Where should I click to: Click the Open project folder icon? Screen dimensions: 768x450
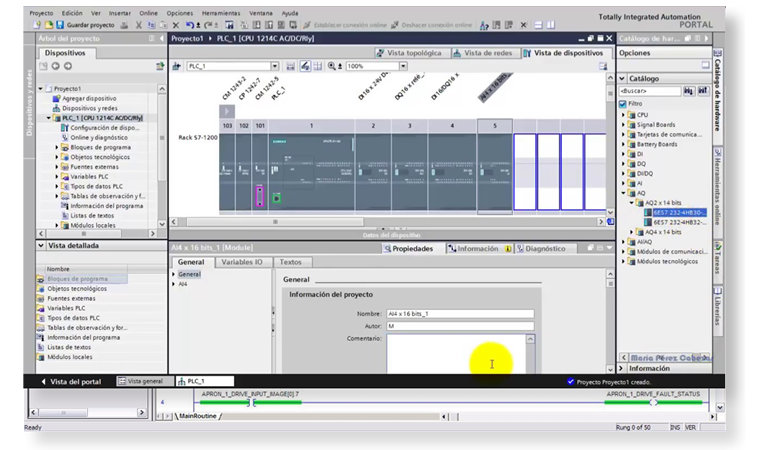click(x=48, y=25)
